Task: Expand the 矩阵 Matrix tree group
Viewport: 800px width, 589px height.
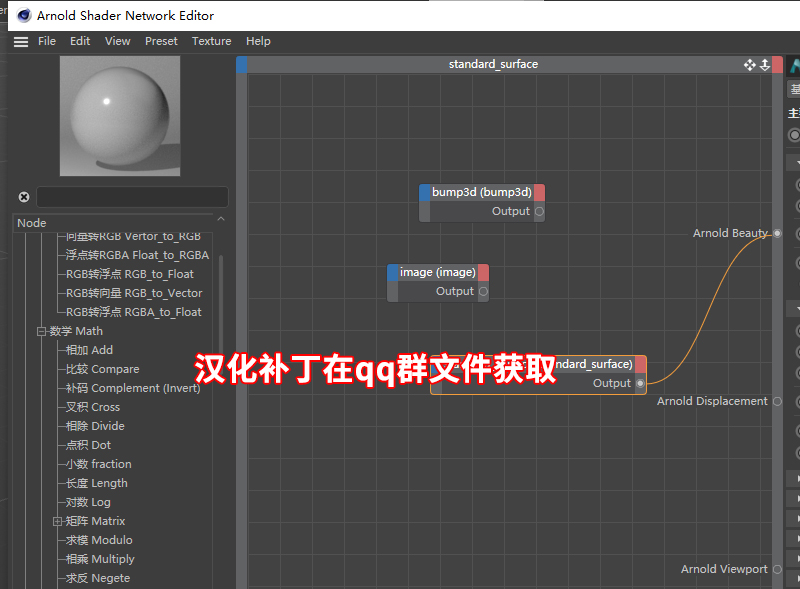Action: [58, 522]
